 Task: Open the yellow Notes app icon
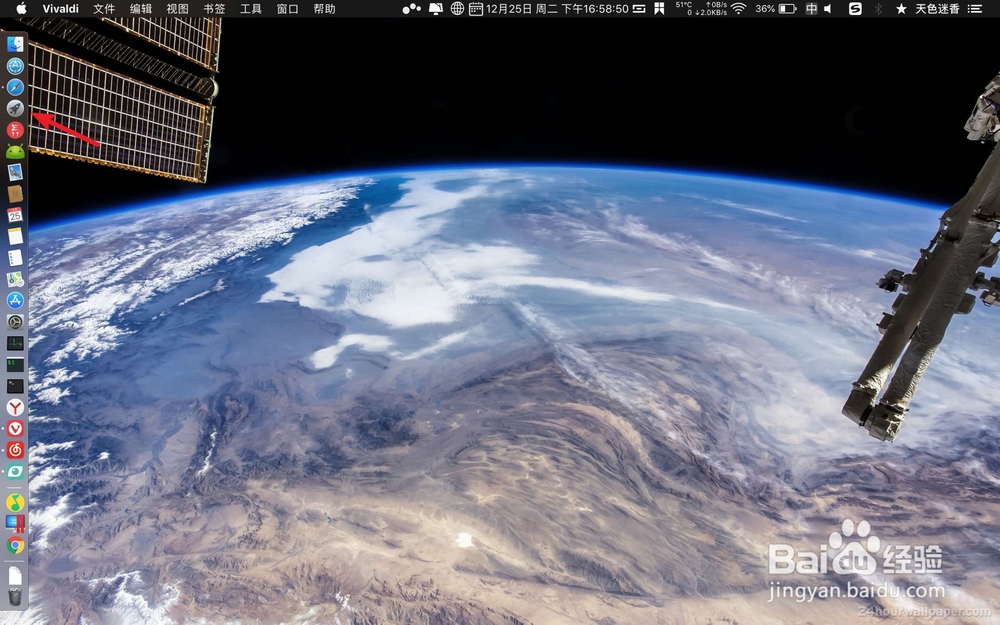point(15,237)
